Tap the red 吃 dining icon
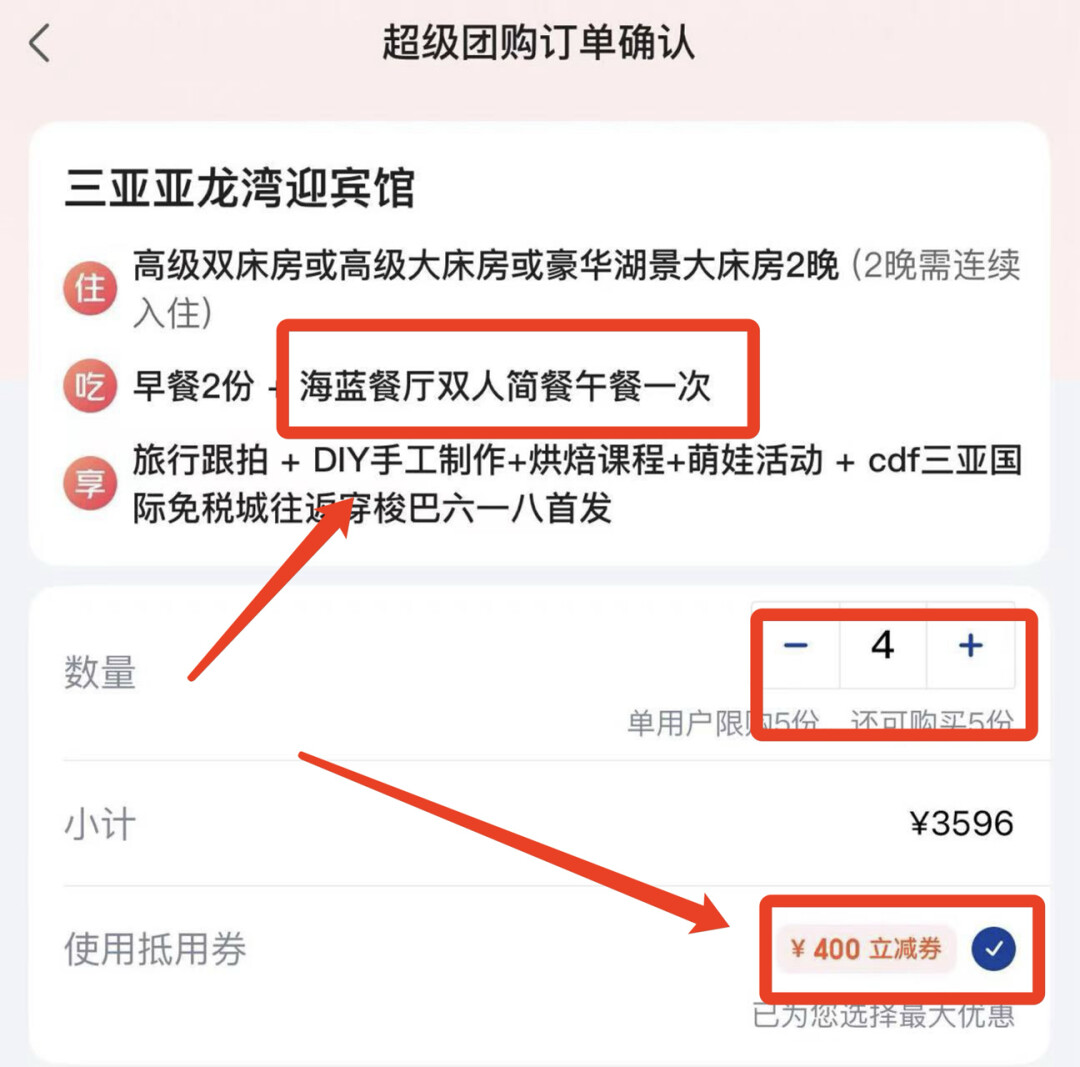The width and height of the screenshot is (1080, 1067). click(x=90, y=385)
